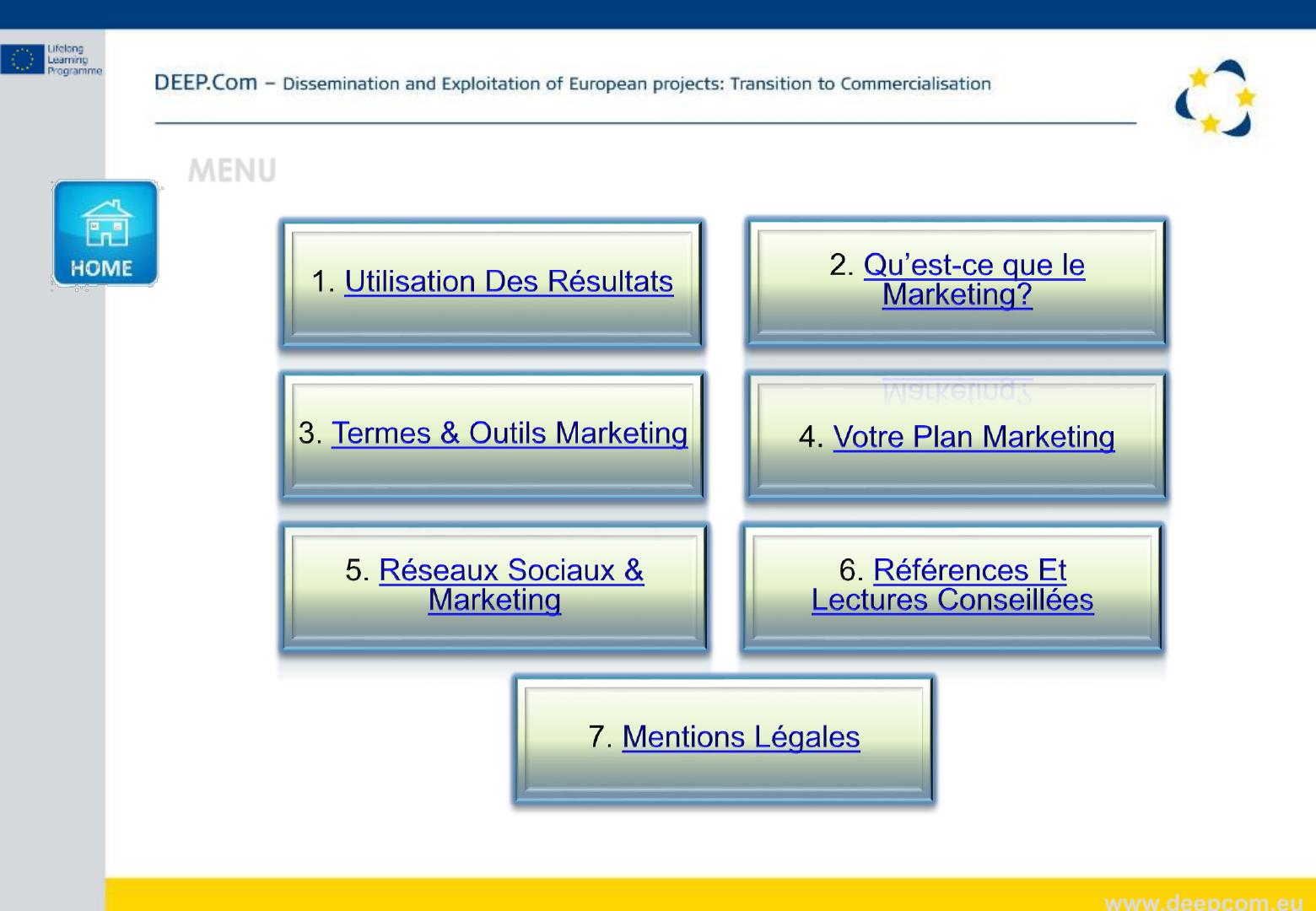Click the DEEP.Com stars logo
Image resolution: width=1316 pixels, height=911 pixels.
(1215, 98)
